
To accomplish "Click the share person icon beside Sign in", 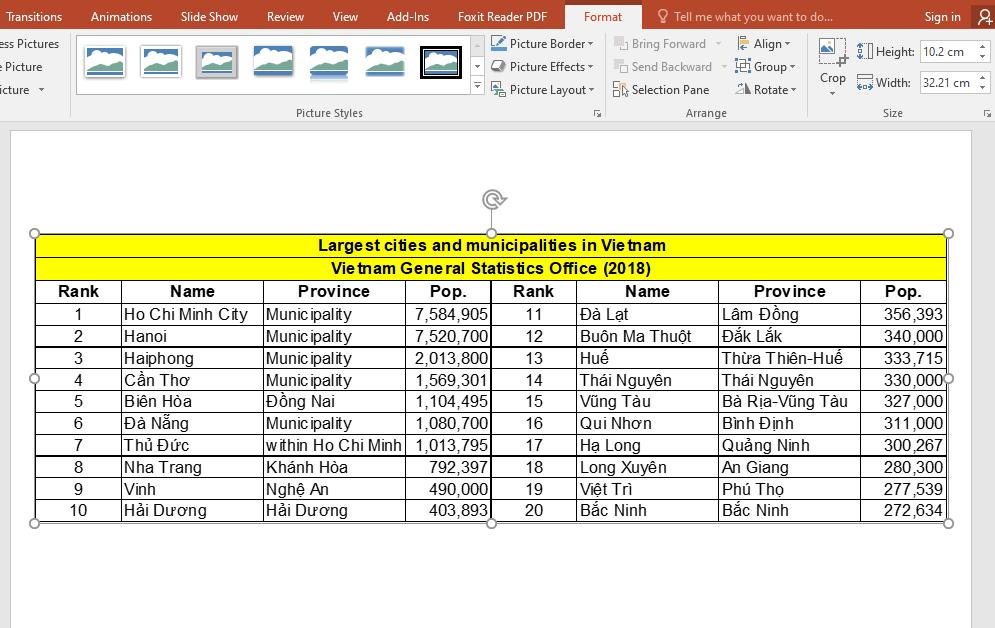I will pos(985,16).
